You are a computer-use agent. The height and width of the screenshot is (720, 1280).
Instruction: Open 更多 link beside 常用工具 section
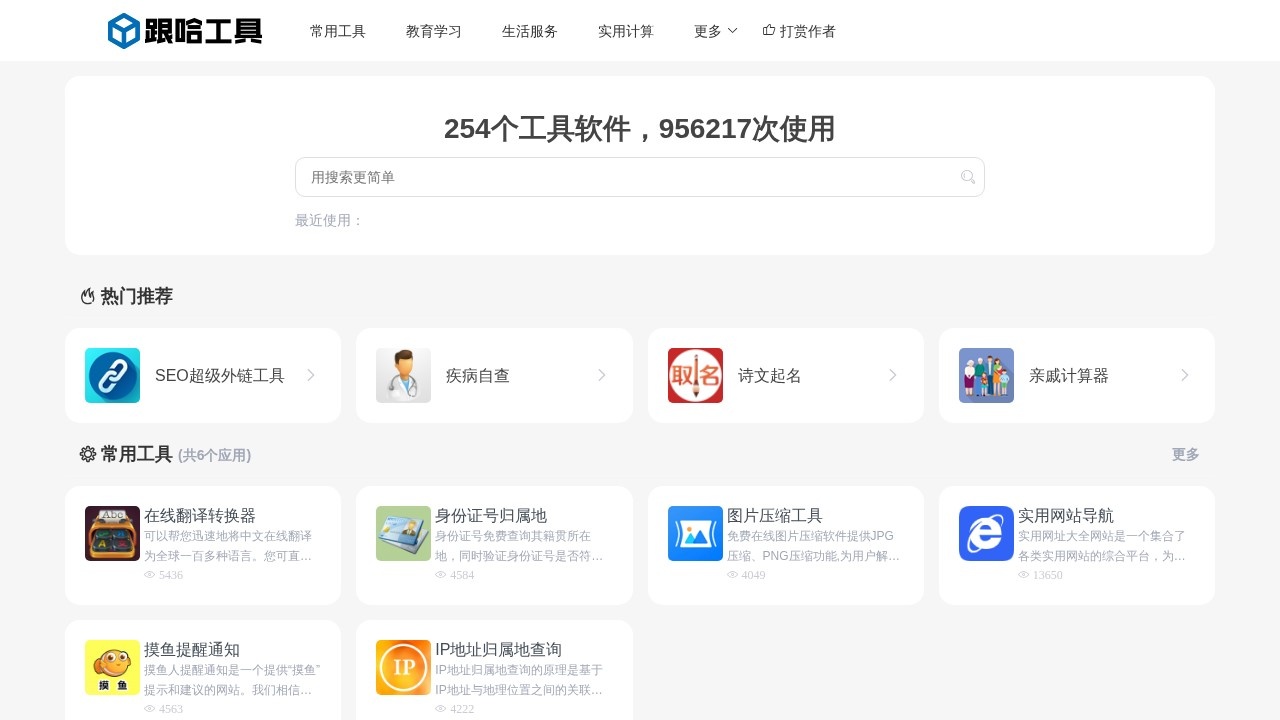(x=1185, y=454)
